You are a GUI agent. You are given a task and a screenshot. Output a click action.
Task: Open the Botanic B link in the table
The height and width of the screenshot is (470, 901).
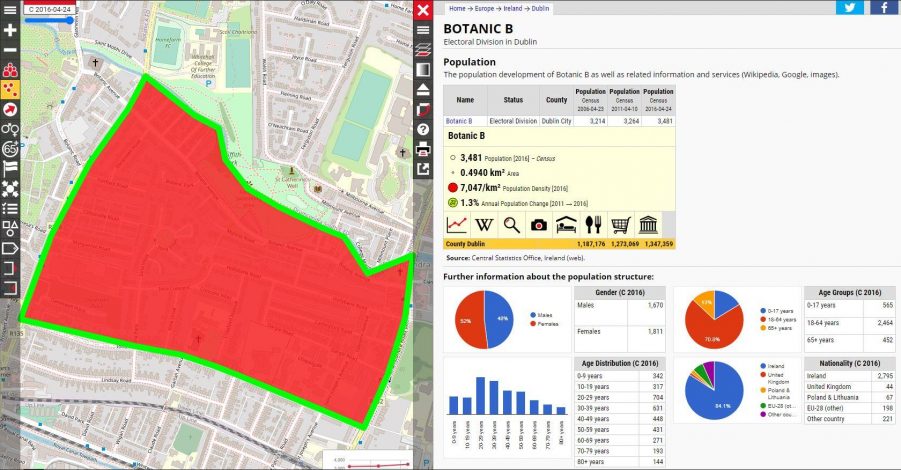pyautogui.click(x=459, y=121)
